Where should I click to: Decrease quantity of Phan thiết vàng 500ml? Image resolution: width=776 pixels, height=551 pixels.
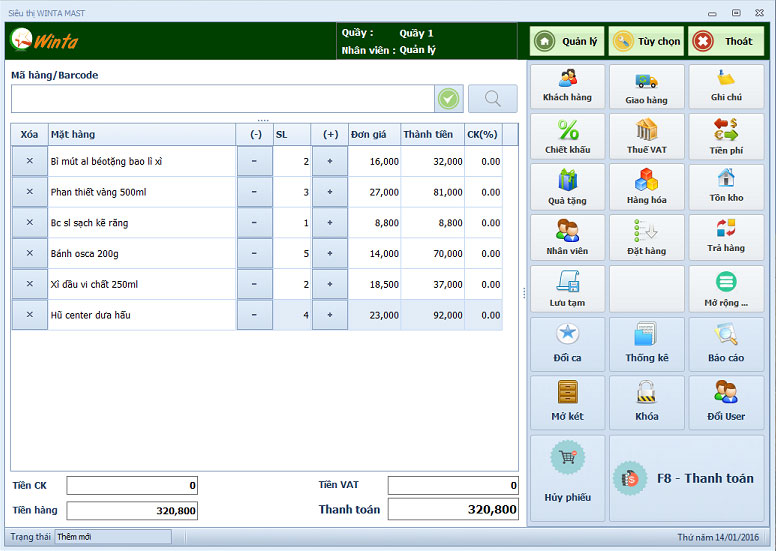pyautogui.click(x=254, y=192)
